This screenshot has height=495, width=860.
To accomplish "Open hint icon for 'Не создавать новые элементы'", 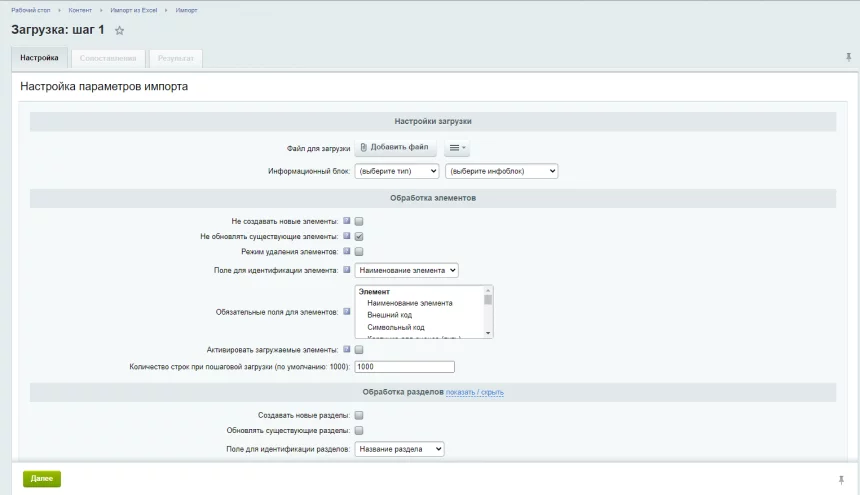I will [347, 221].
